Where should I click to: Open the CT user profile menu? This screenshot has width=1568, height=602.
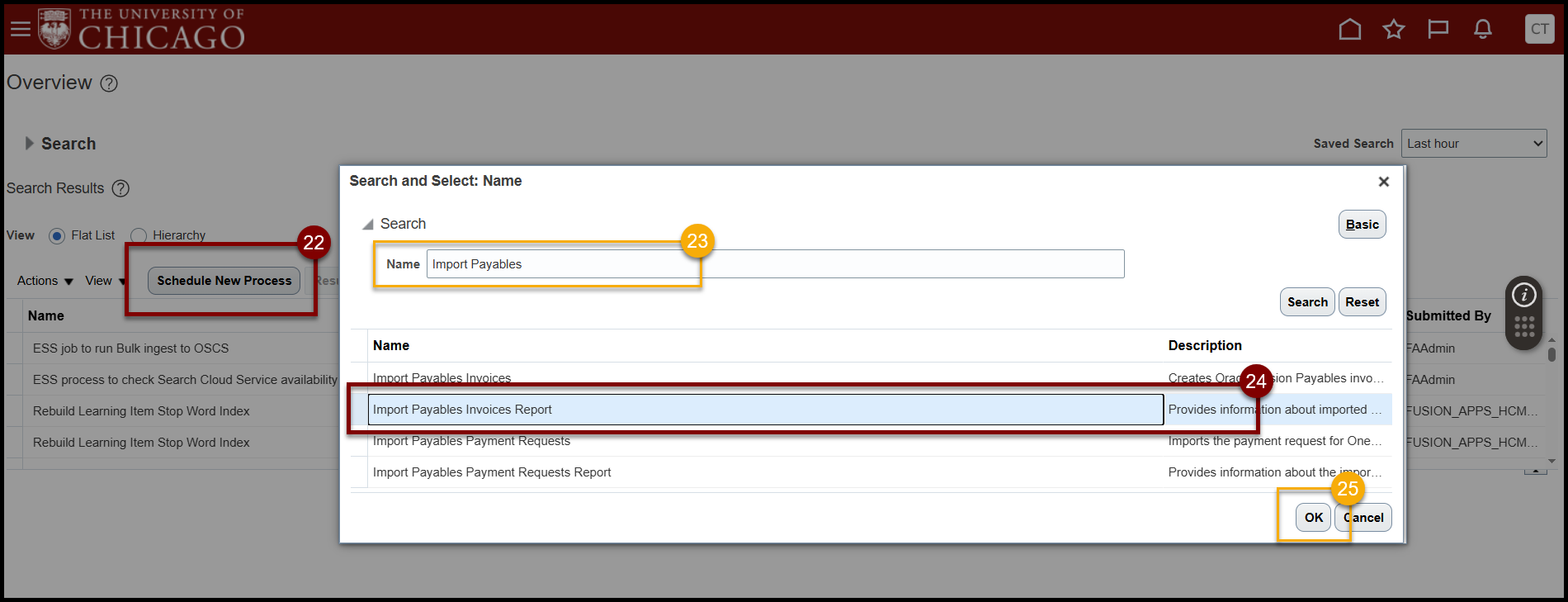coord(1539,29)
